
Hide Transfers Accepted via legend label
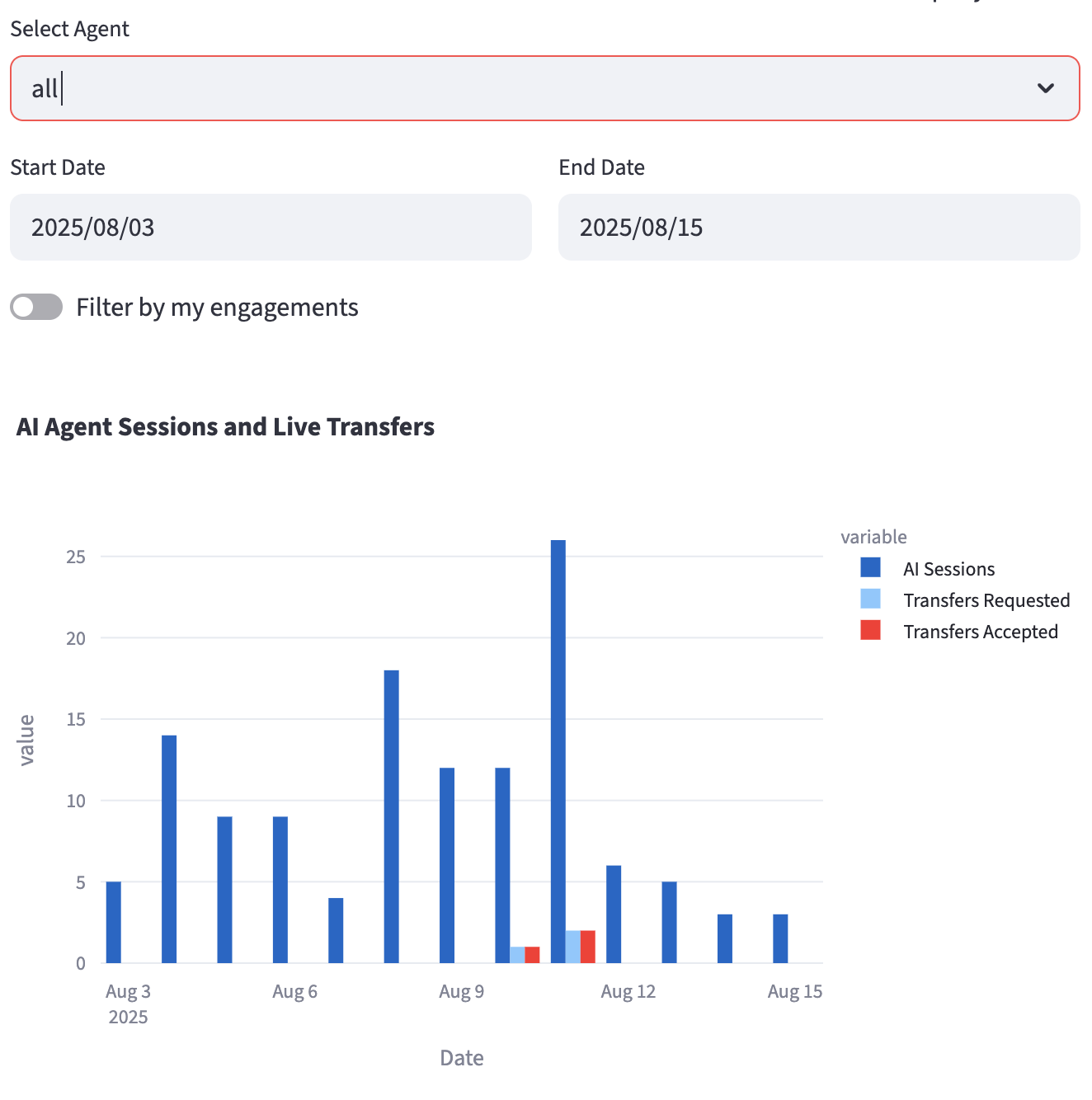pos(980,632)
